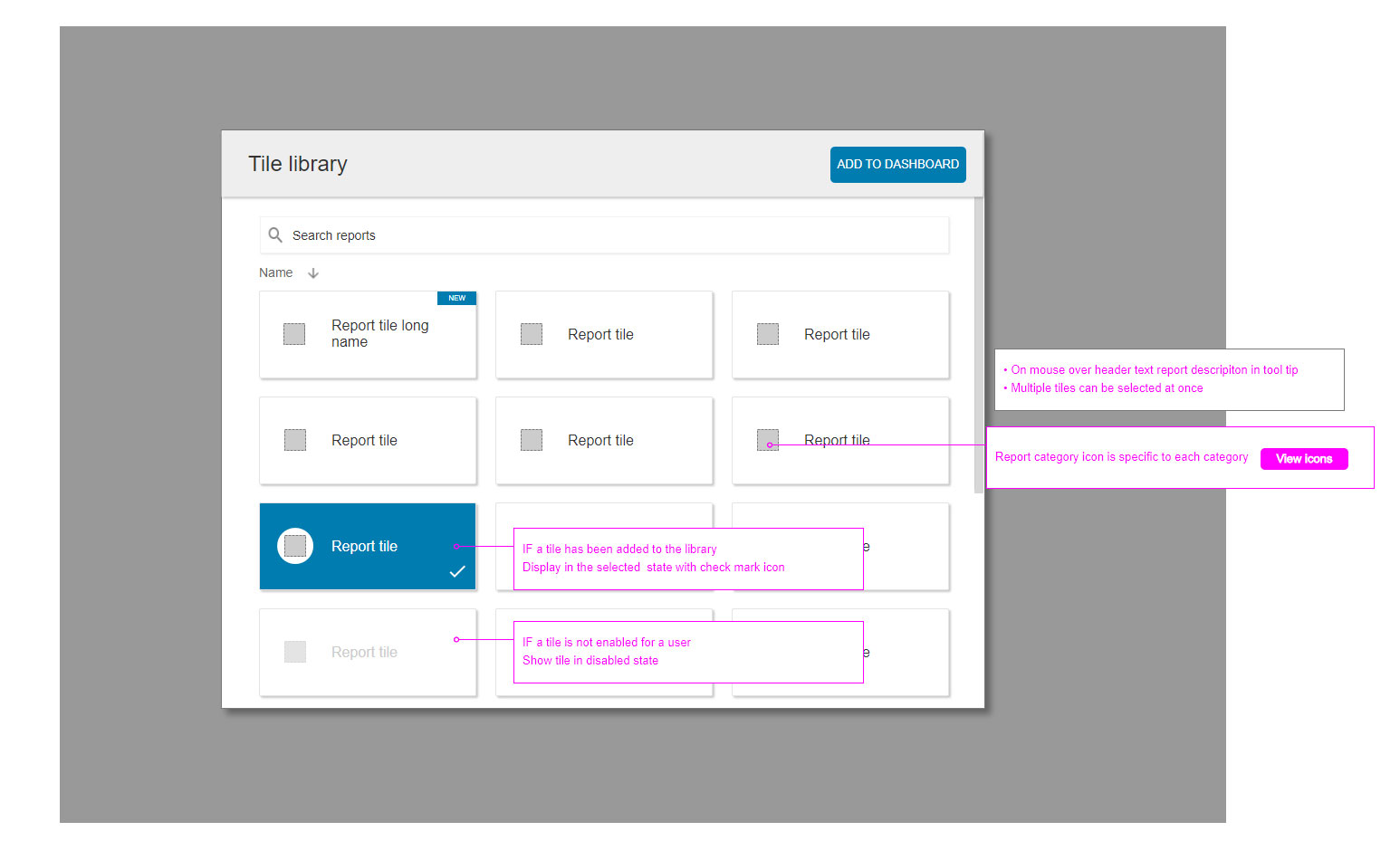Click the tile library vertical scrollbar
This screenshot has width=1400, height=860.
978,344
